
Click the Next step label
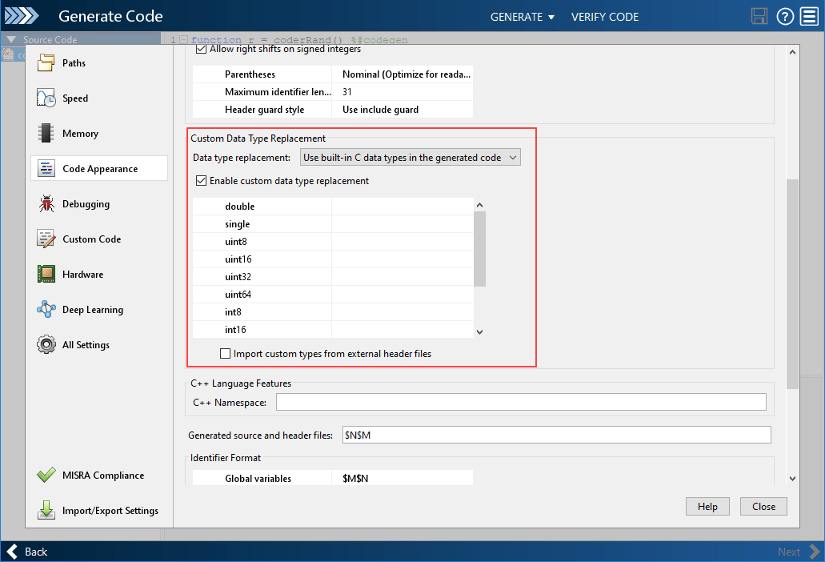pos(789,551)
